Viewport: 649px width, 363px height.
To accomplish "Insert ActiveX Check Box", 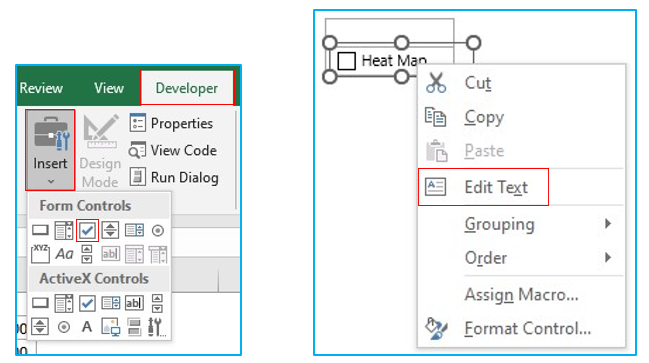I will coord(87,303).
